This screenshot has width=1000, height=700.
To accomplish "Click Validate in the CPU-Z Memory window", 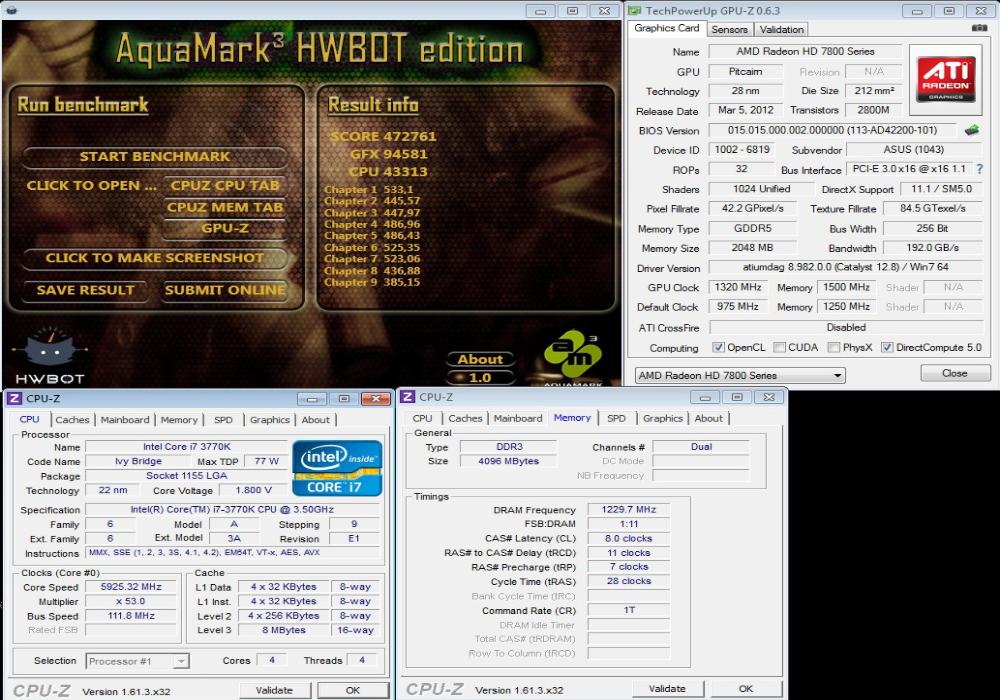I will (x=667, y=689).
